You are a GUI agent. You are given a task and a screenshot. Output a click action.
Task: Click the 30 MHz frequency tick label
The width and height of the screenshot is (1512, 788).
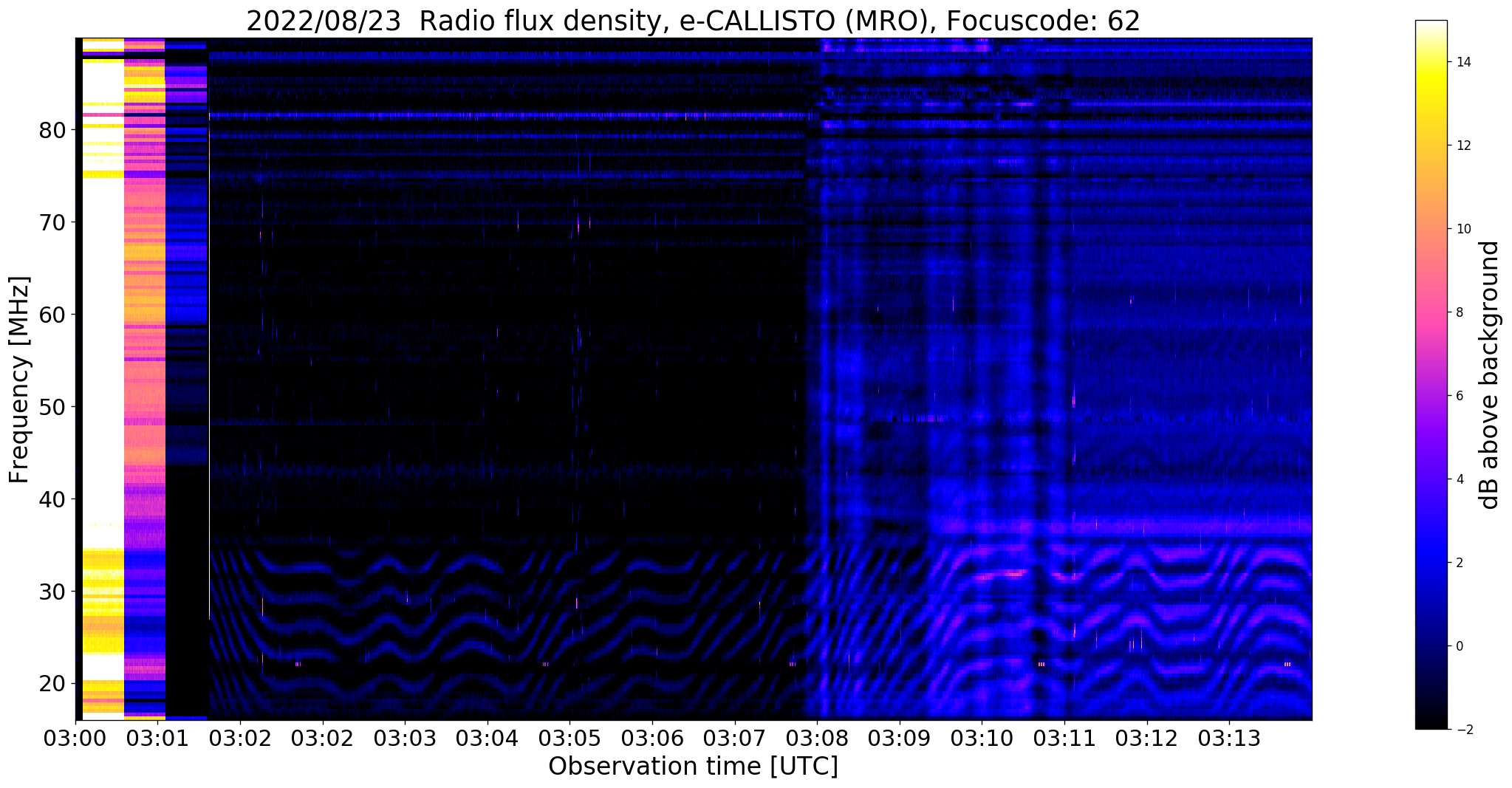(x=52, y=592)
